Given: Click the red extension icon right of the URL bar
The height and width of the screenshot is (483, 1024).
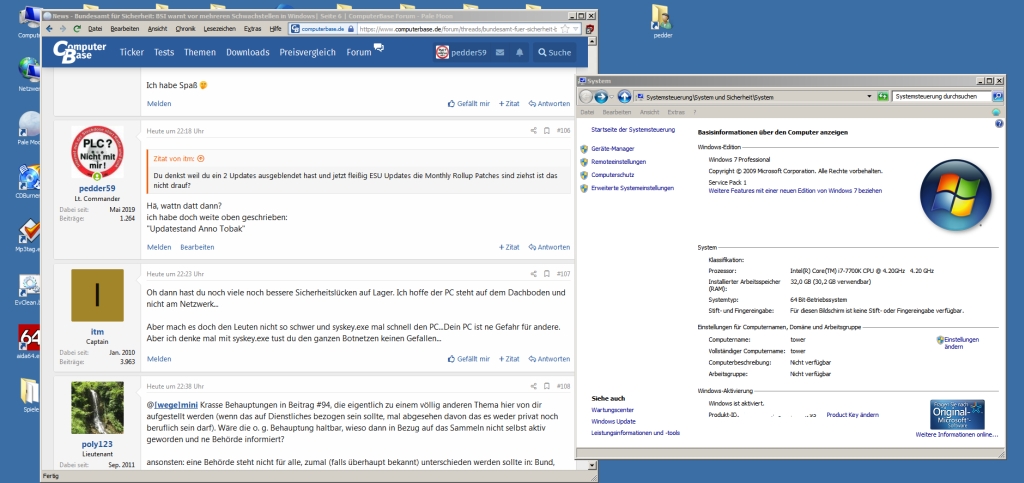Looking at the screenshot, I should 590,29.
